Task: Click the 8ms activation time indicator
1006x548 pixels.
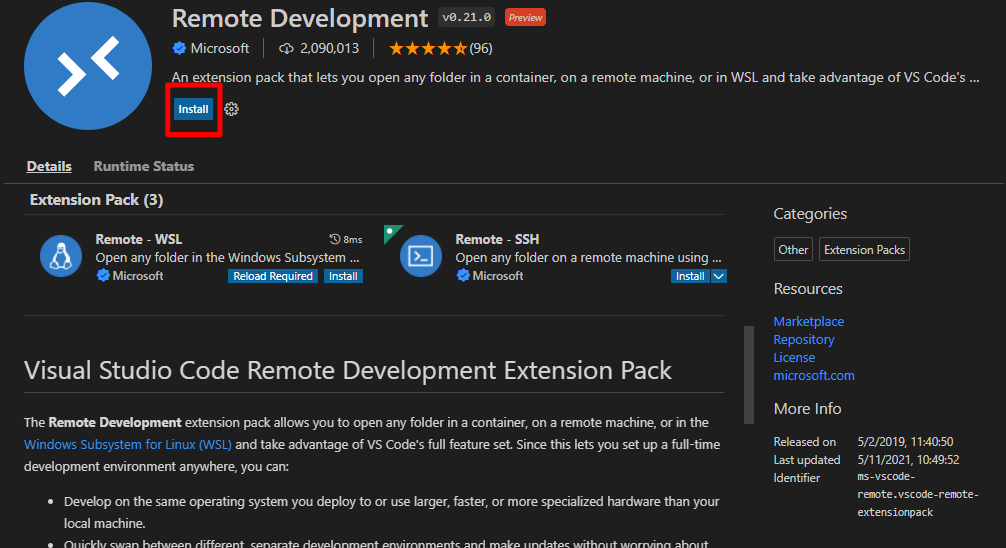Action: tap(346, 240)
